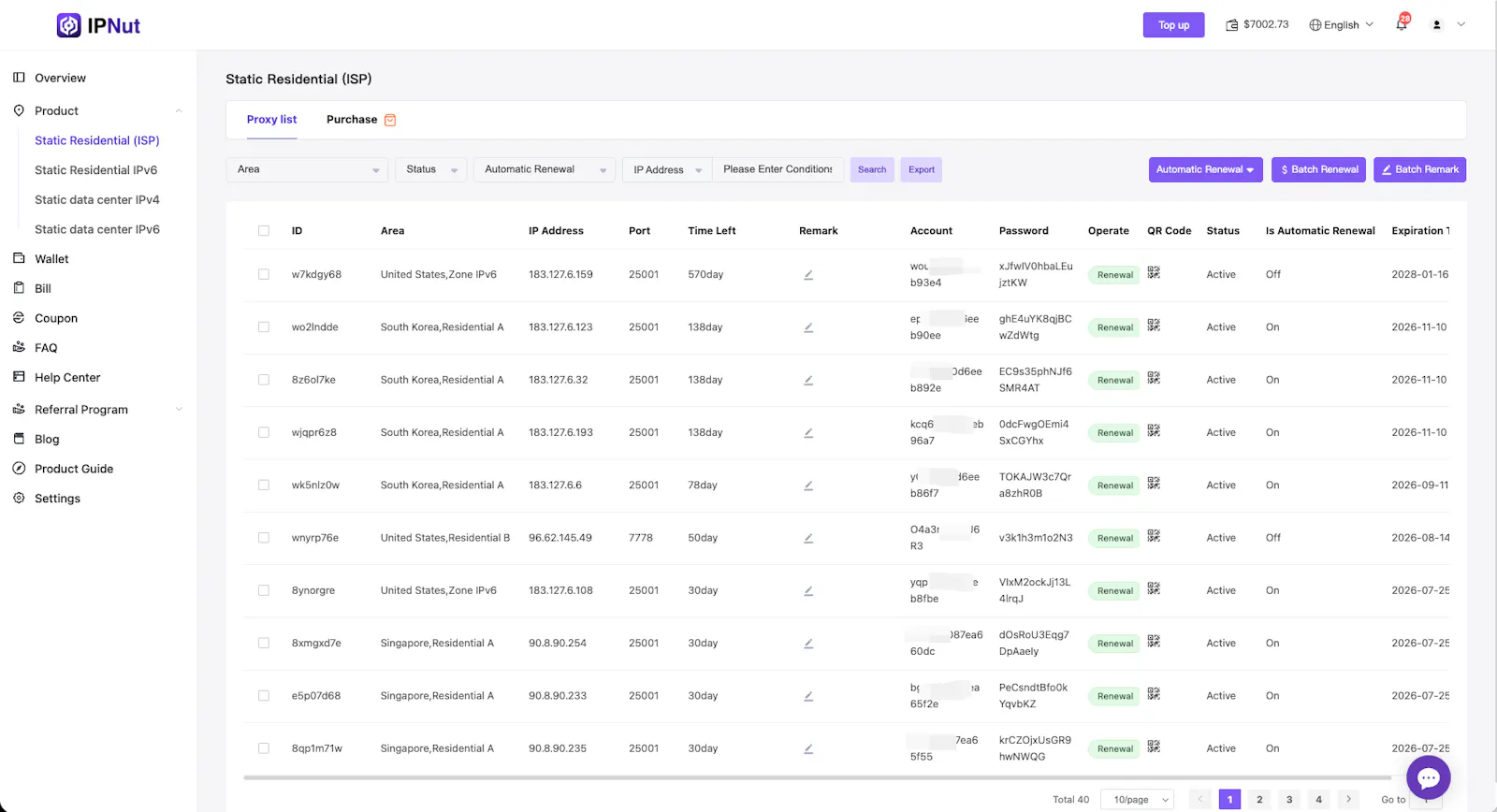Click the user profile avatar icon
The height and width of the screenshot is (812, 1497).
[1437, 24]
